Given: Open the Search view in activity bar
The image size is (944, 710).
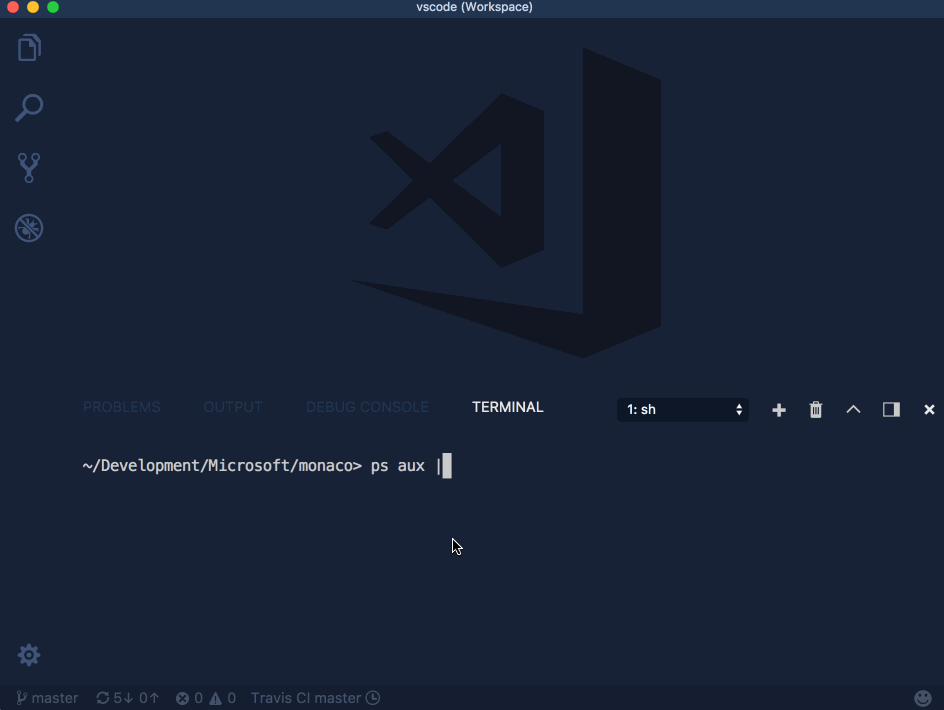Looking at the screenshot, I should coord(29,108).
